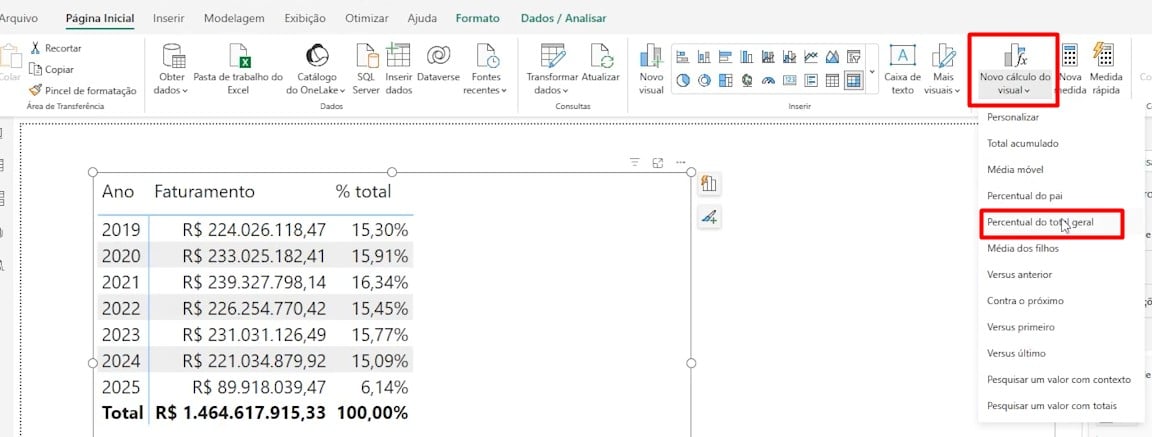Image resolution: width=1152 pixels, height=437 pixels.
Task: Click the add-visual-elements button beside table
Action: point(708,184)
